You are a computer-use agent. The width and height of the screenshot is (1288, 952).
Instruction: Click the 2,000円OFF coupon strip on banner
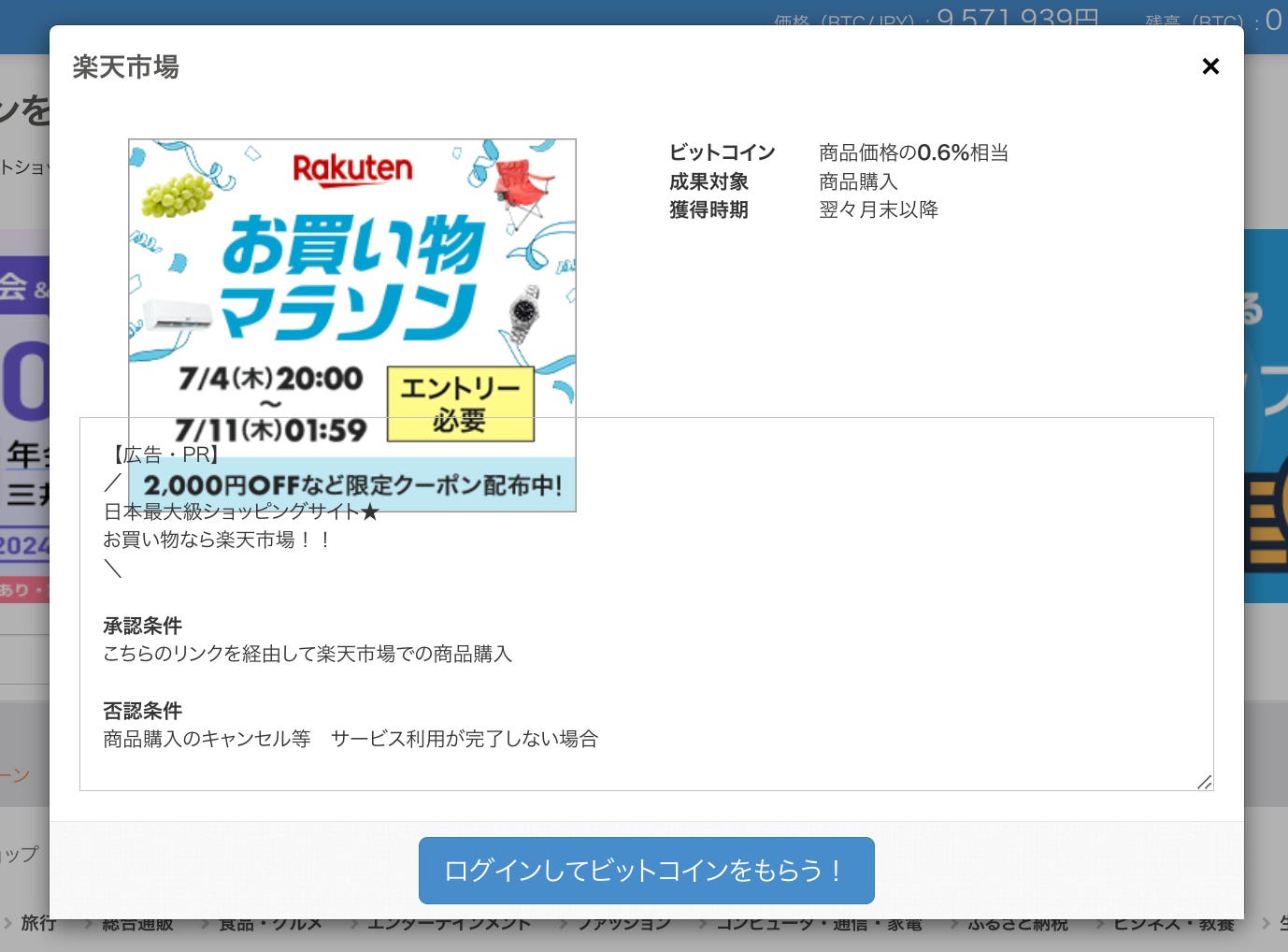pos(352,484)
